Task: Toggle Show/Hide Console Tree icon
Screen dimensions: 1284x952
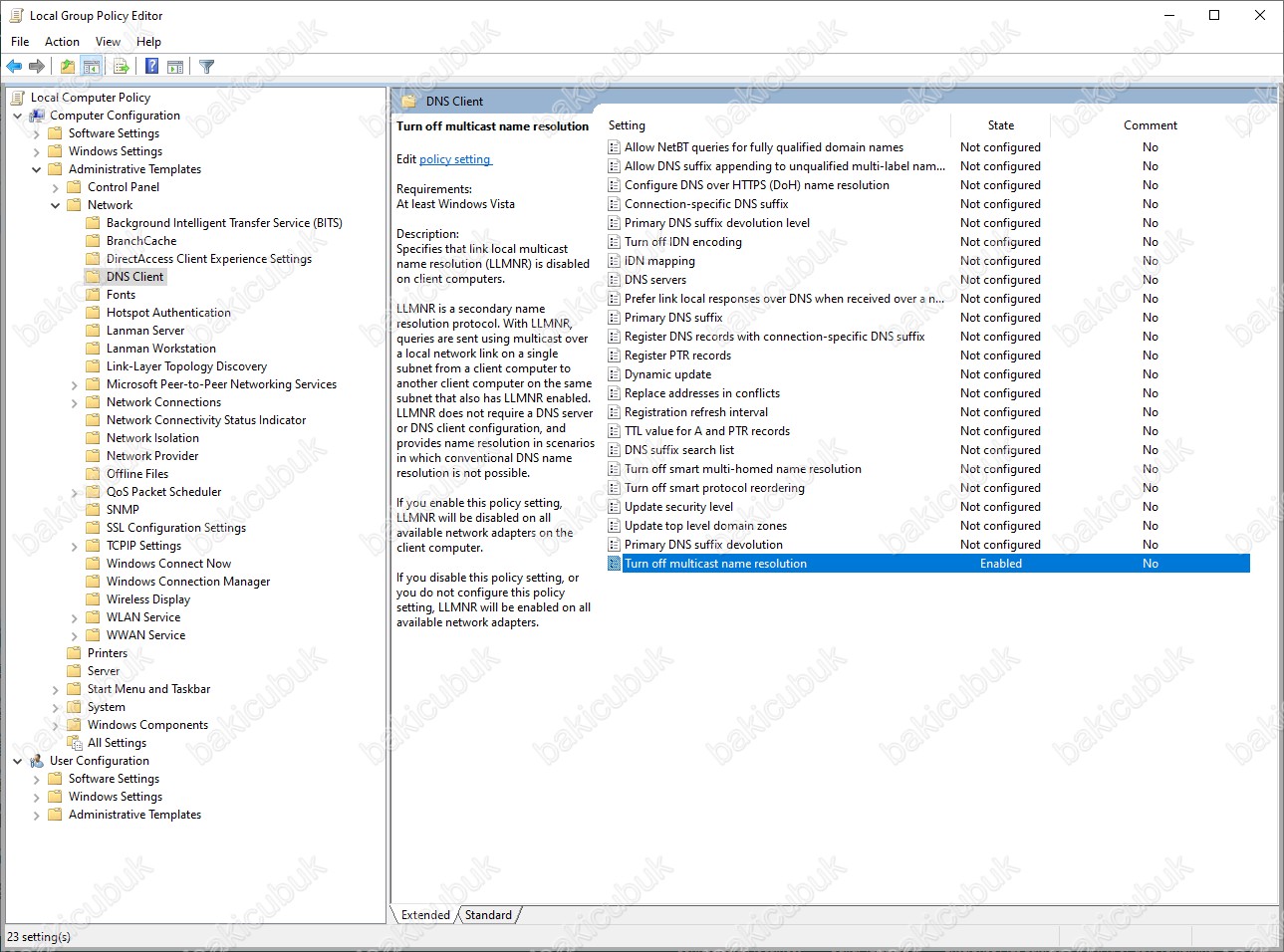Action: point(91,67)
